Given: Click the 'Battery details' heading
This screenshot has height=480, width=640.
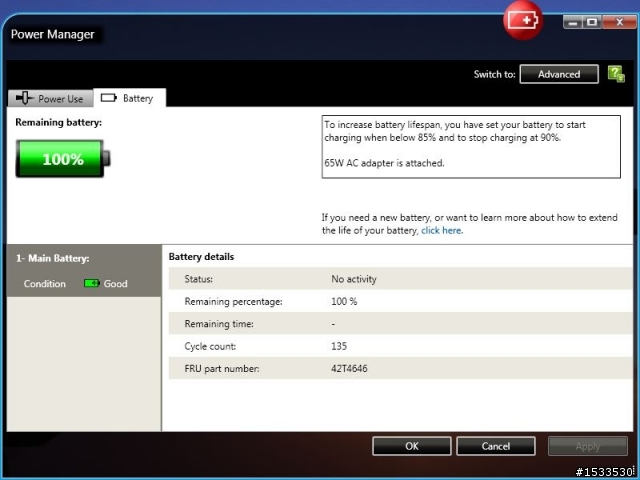Looking at the screenshot, I should point(201,257).
